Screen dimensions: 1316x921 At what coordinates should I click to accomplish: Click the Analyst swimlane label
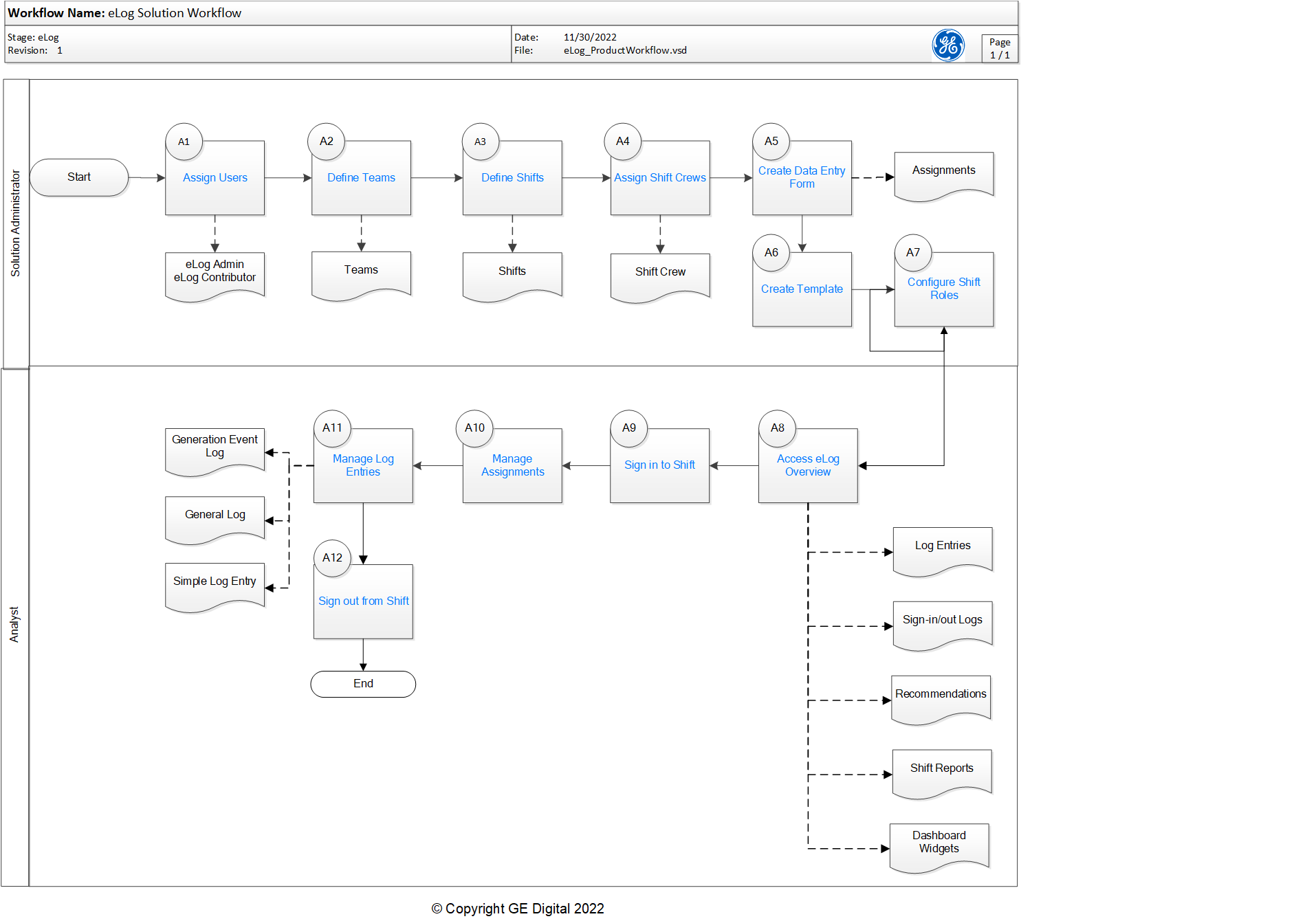coord(14,624)
